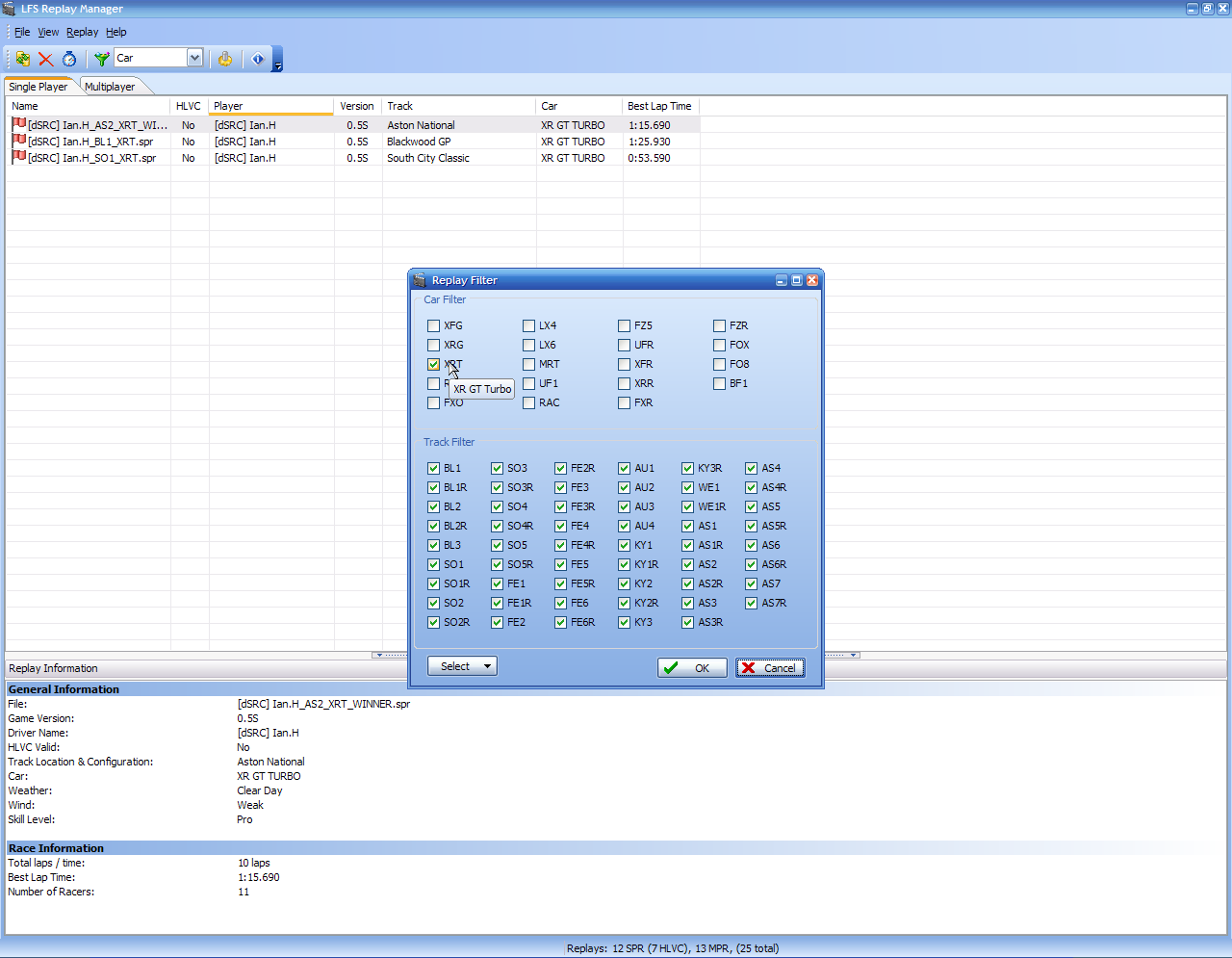The image size is (1232, 958).
Task: Uncheck the SO3 track checkbox
Action: (x=497, y=468)
